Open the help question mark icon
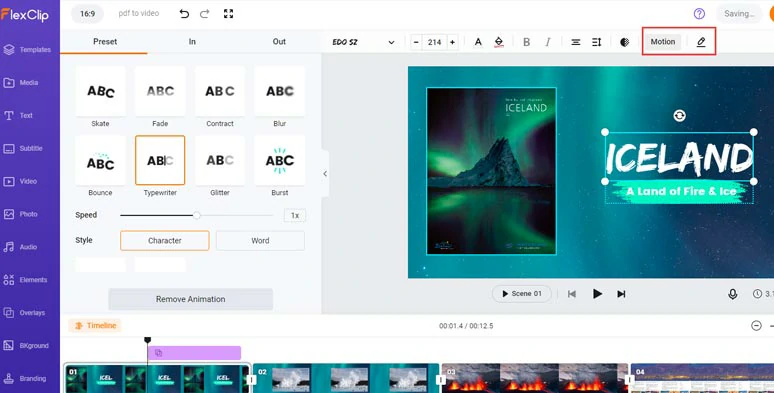Screen dimensions: 774x393 699,14
